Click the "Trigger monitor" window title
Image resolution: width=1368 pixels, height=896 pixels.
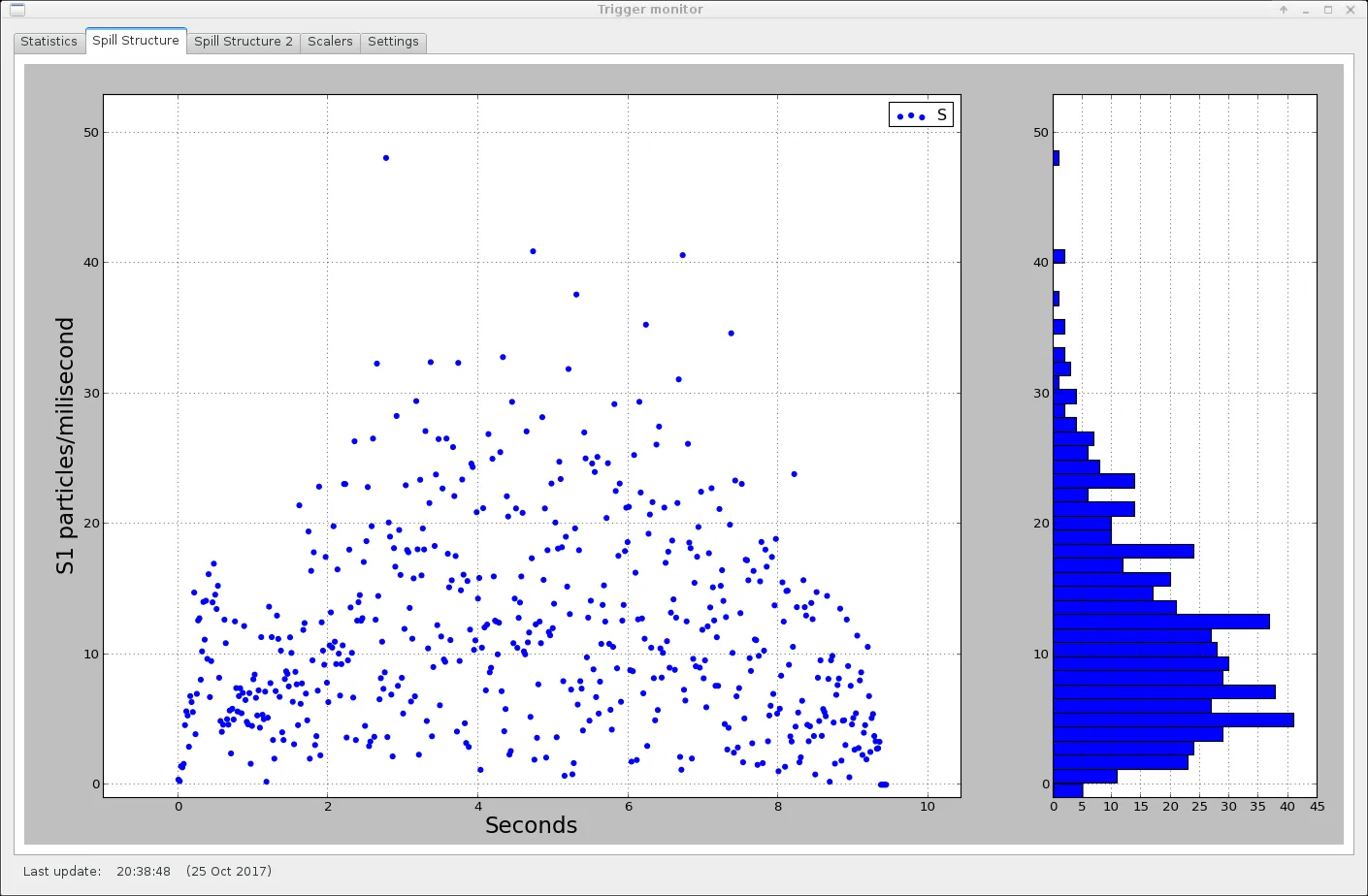click(650, 10)
